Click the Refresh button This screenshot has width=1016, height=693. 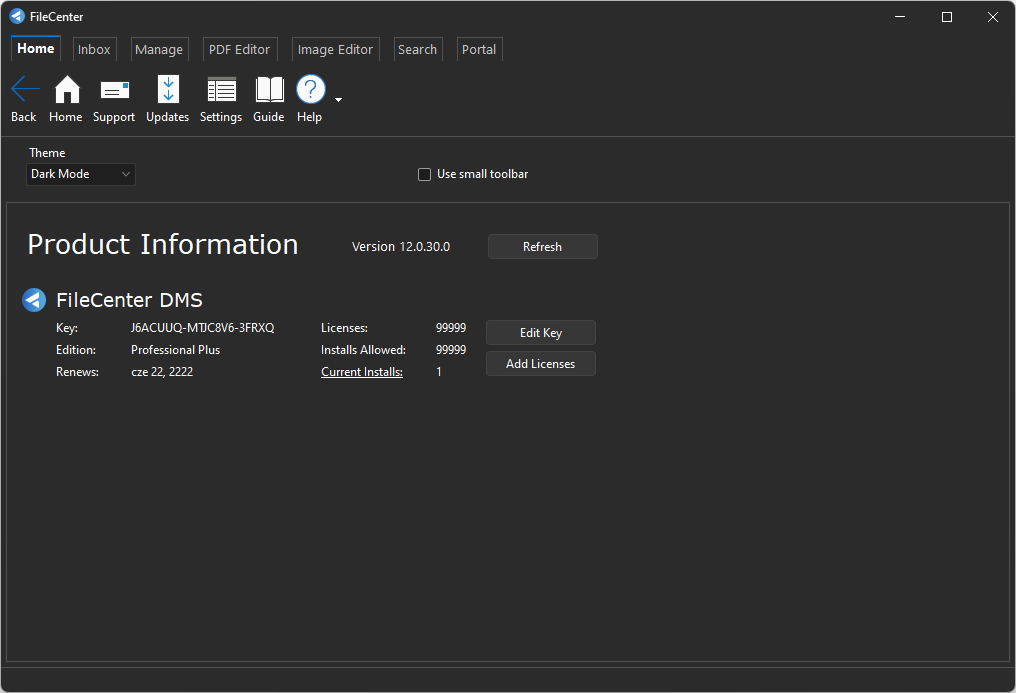click(x=542, y=247)
